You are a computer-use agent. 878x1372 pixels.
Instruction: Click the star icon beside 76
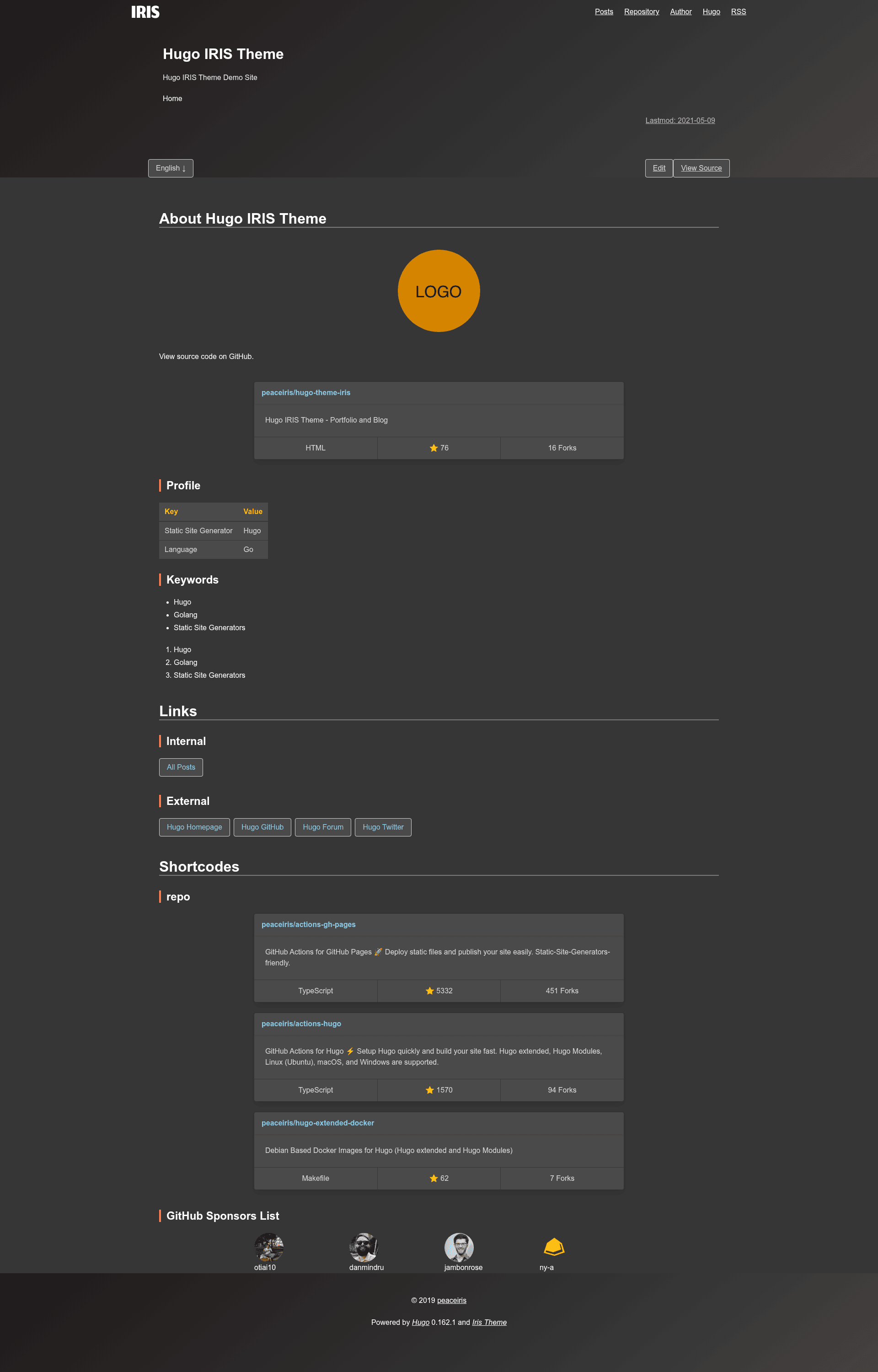pyautogui.click(x=434, y=448)
